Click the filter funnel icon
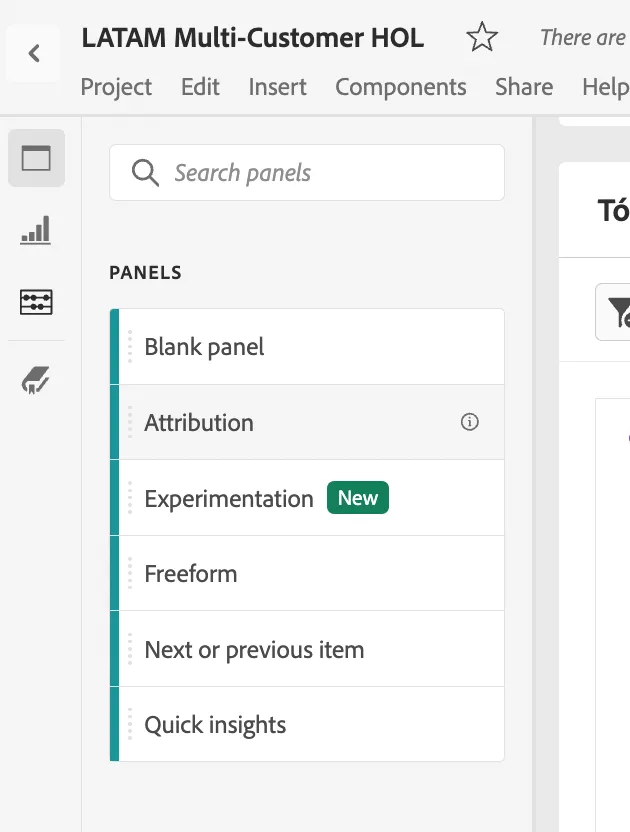This screenshot has width=630, height=832. coord(618,312)
